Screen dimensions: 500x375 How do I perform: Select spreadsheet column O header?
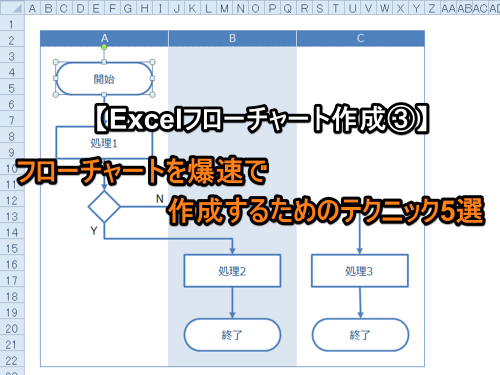point(256,8)
